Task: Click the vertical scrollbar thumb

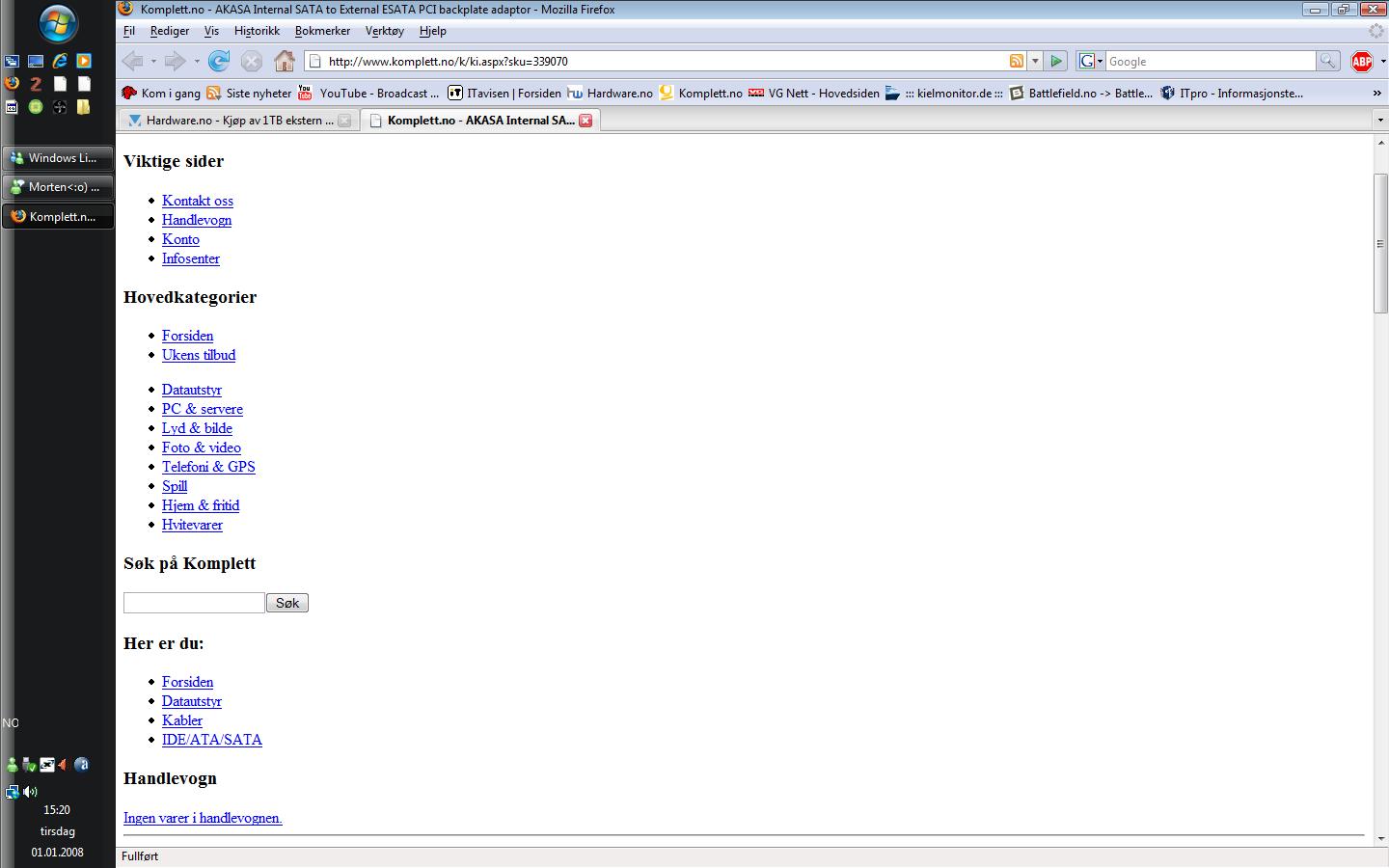Action: (x=1380, y=243)
